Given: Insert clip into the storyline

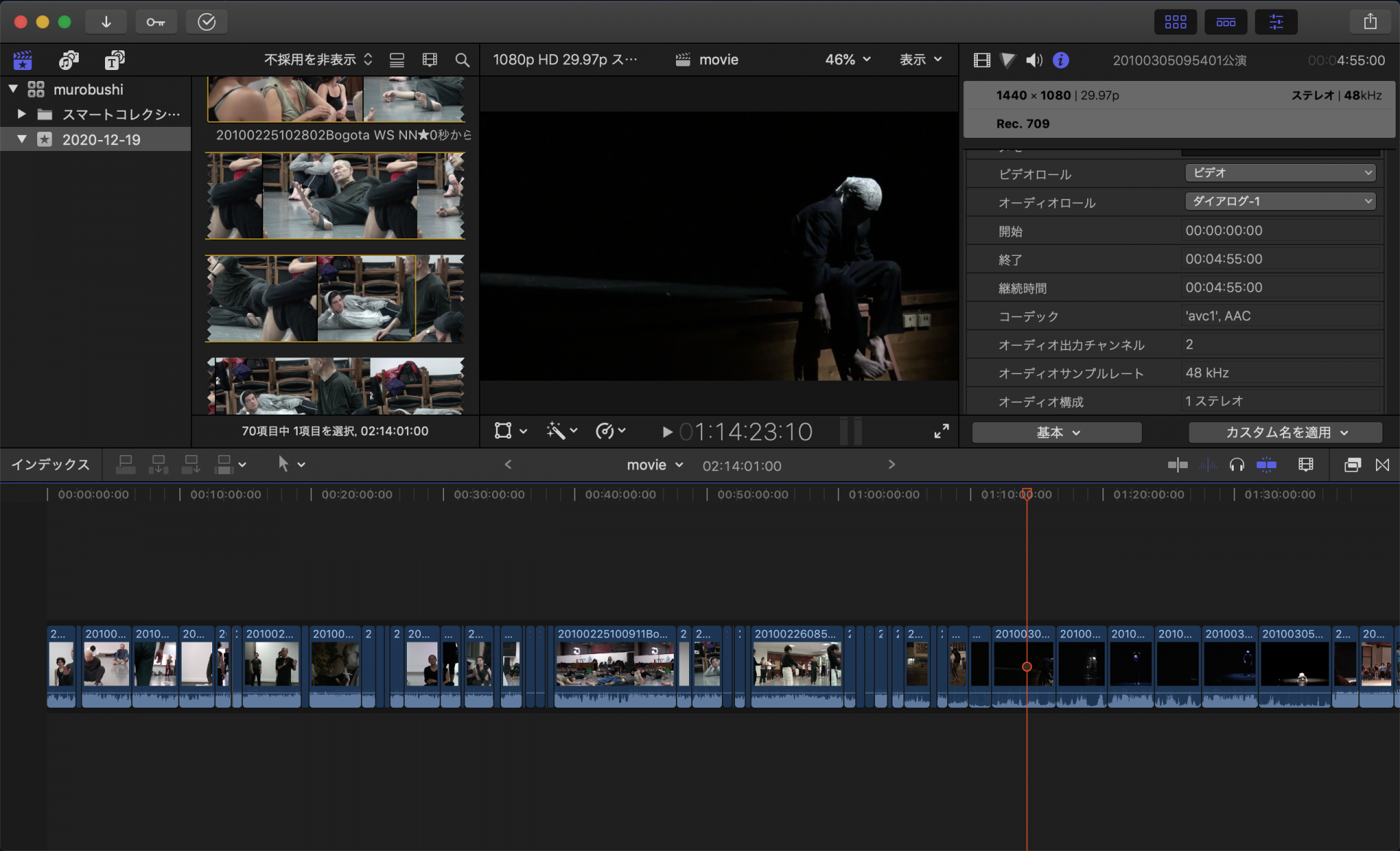Looking at the screenshot, I should tap(158, 465).
